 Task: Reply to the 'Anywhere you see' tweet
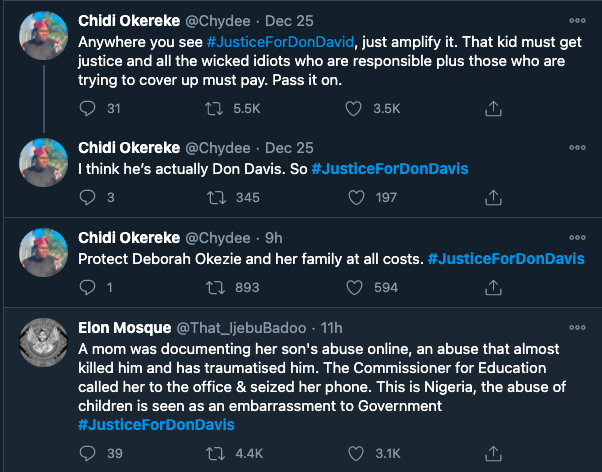[x=87, y=108]
